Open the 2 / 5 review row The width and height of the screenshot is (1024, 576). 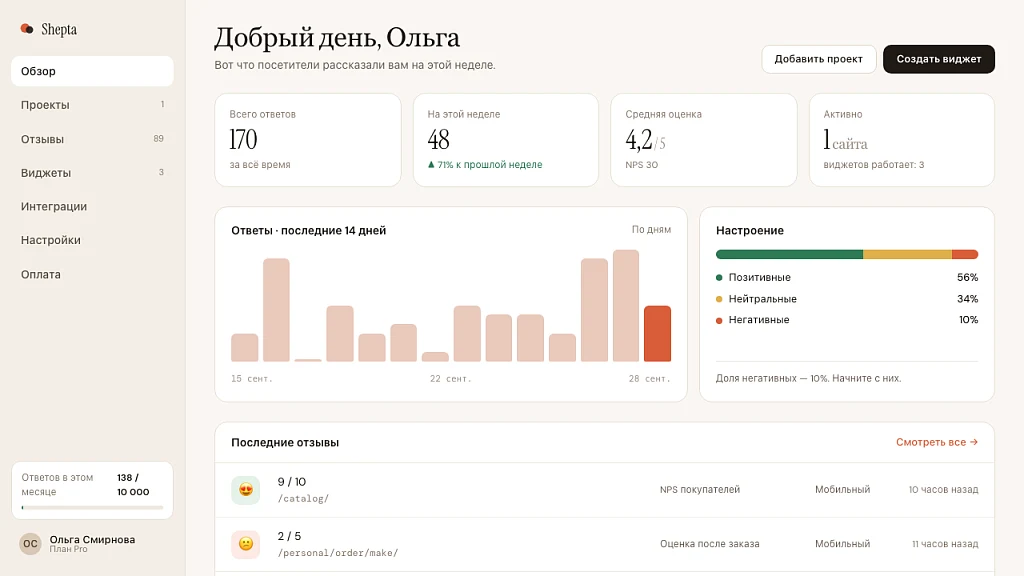click(604, 544)
